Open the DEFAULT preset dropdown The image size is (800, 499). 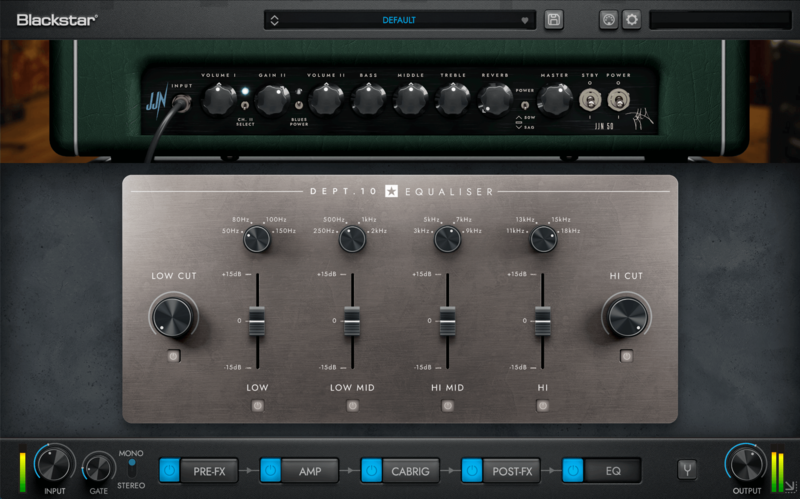pos(399,20)
